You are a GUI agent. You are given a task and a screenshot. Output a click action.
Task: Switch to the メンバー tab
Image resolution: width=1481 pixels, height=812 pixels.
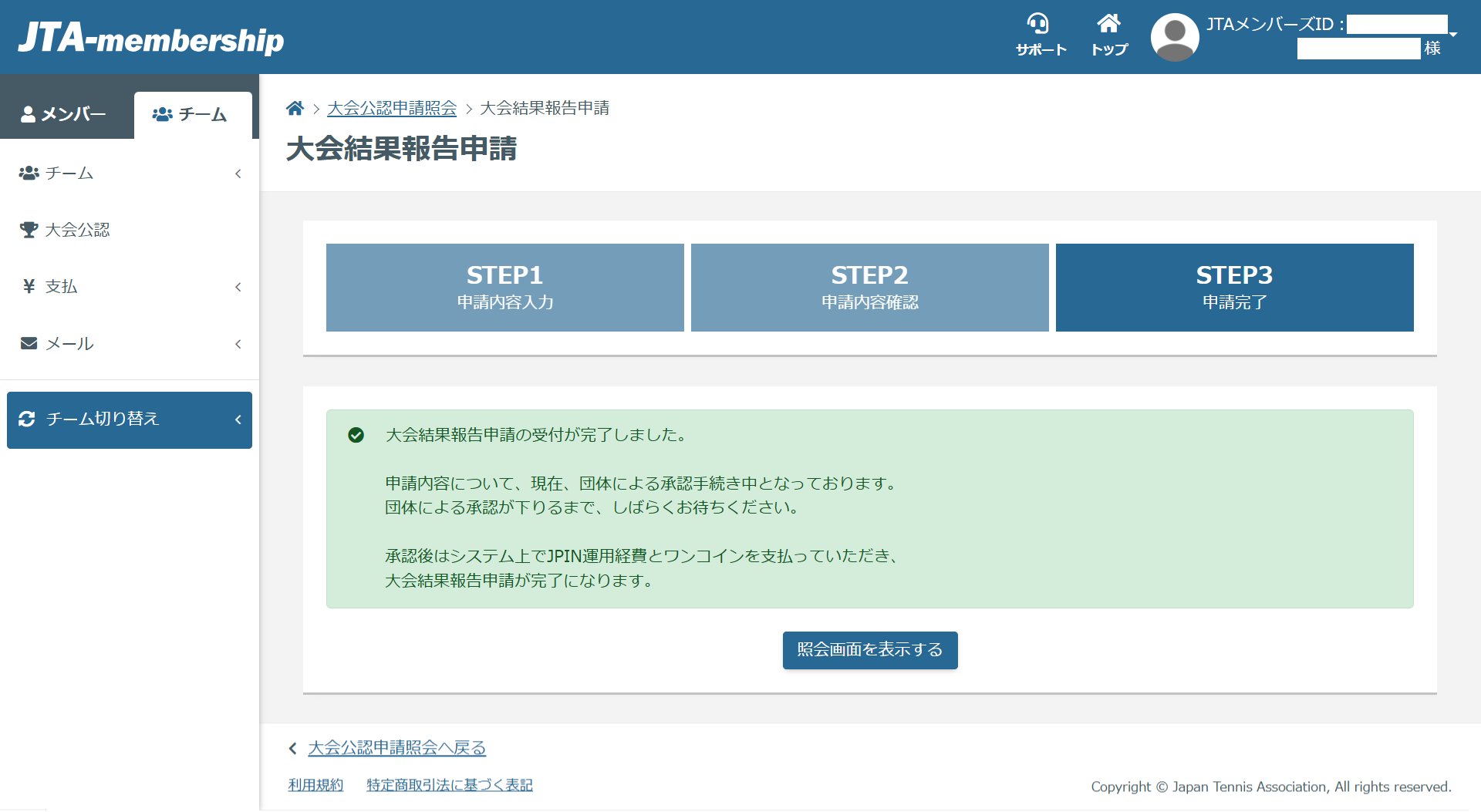point(65,114)
